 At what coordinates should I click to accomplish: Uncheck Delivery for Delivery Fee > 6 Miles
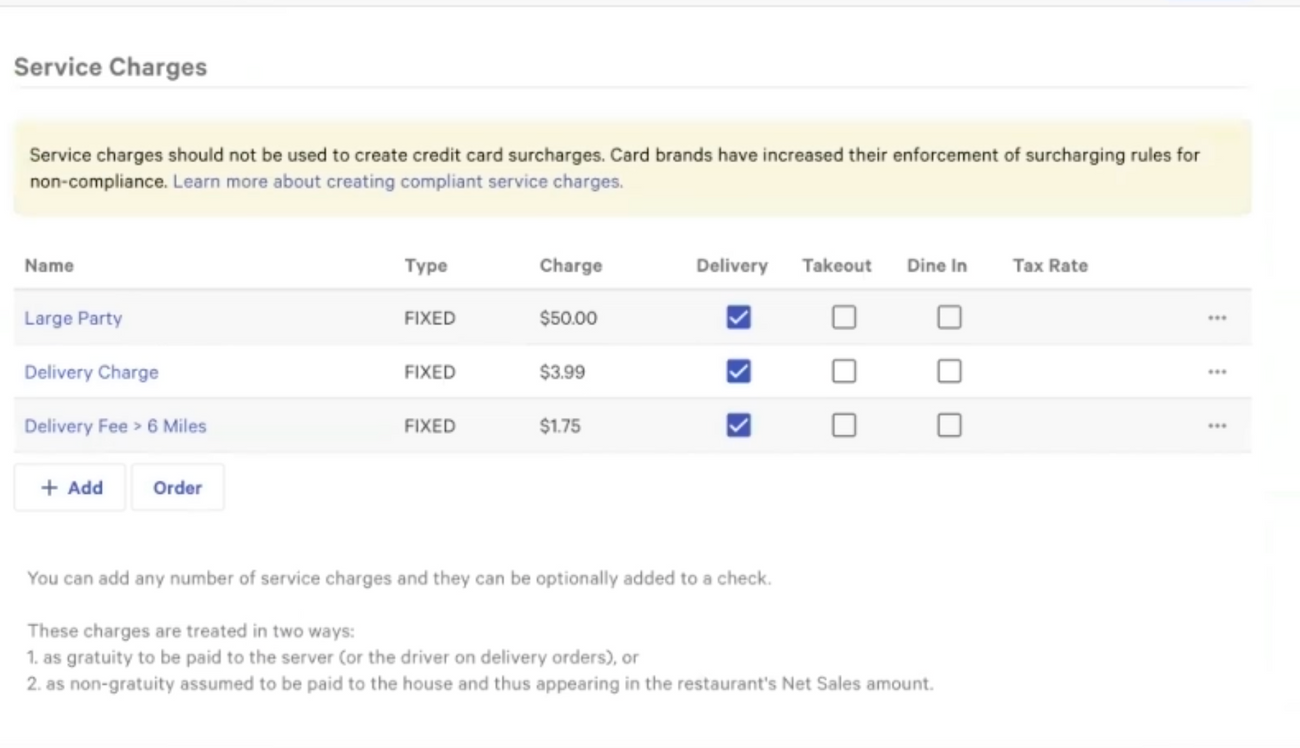coord(738,425)
